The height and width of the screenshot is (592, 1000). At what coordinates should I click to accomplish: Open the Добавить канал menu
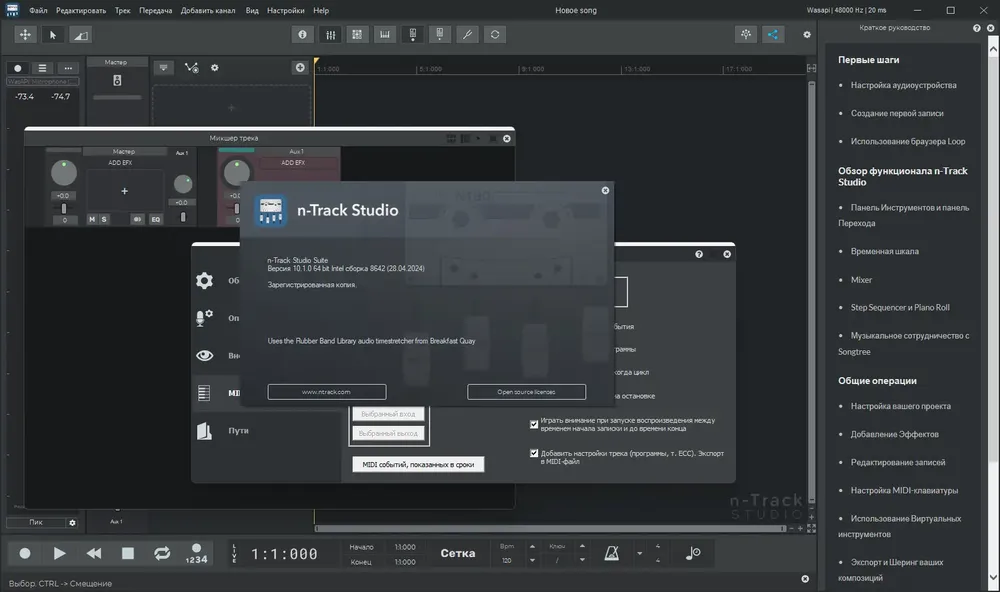tap(208, 10)
